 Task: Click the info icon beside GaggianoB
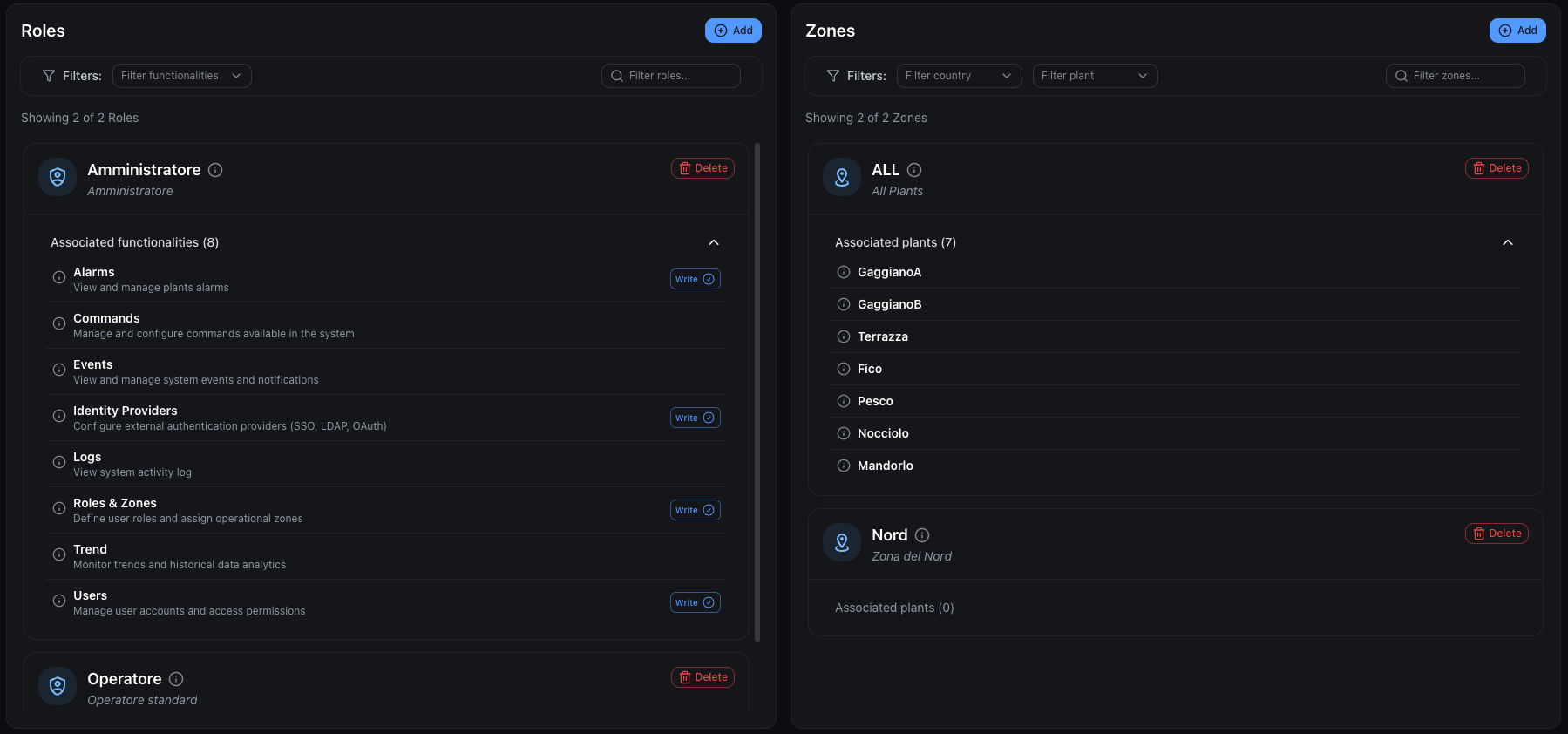pos(844,304)
